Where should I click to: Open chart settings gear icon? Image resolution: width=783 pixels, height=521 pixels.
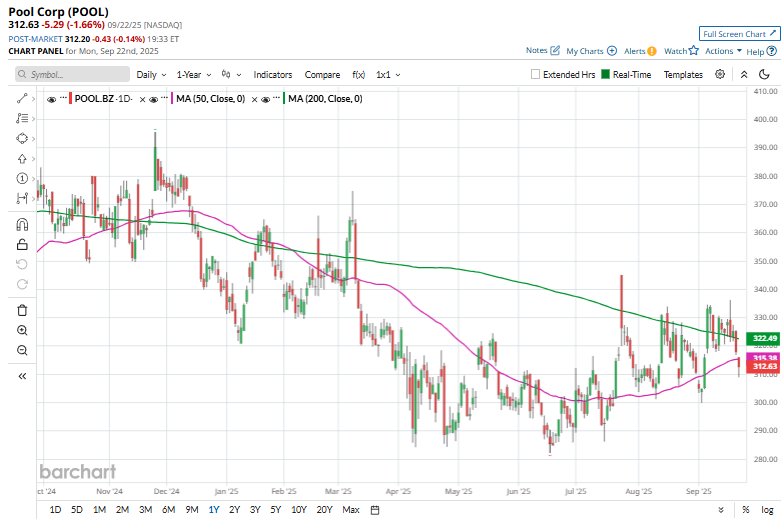(720, 74)
